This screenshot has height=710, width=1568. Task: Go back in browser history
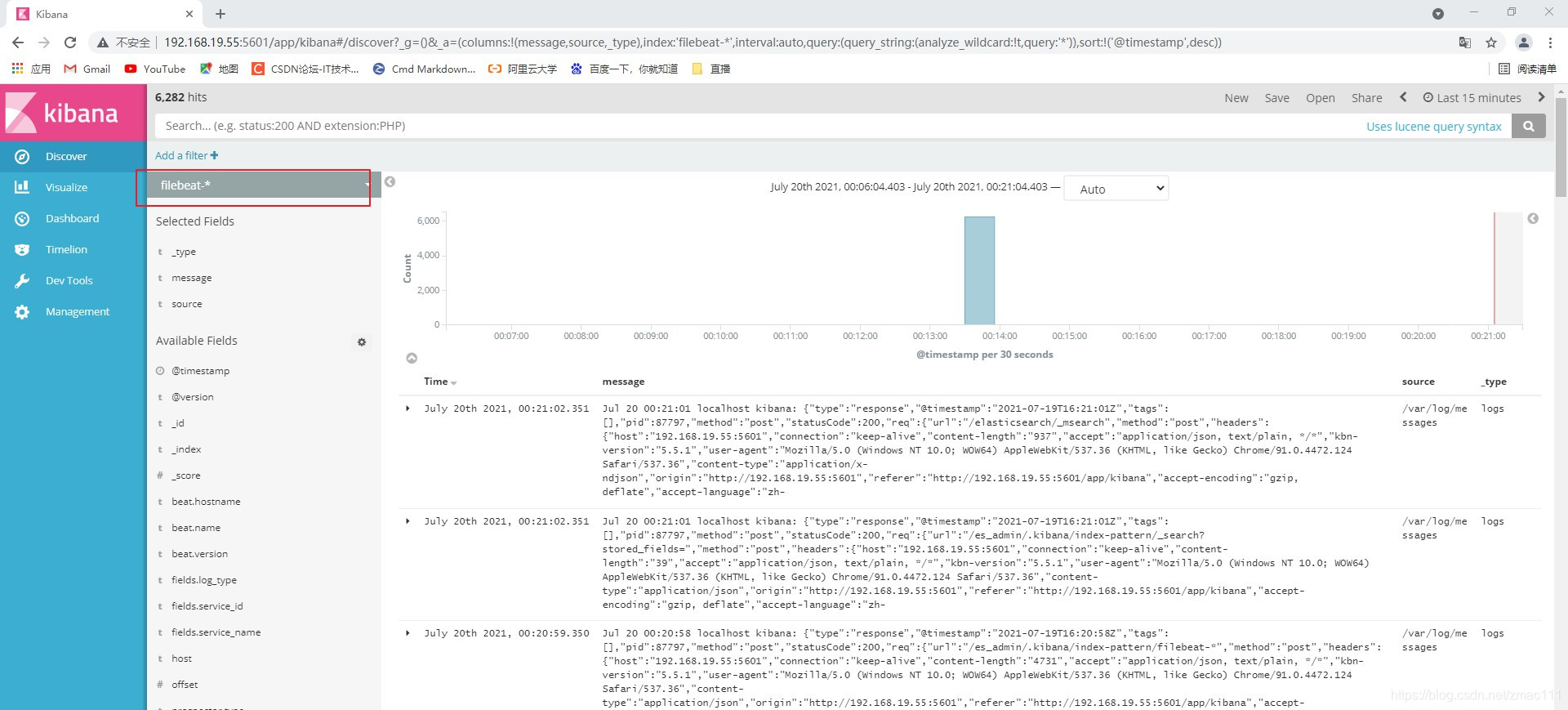[x=18, y=42]
